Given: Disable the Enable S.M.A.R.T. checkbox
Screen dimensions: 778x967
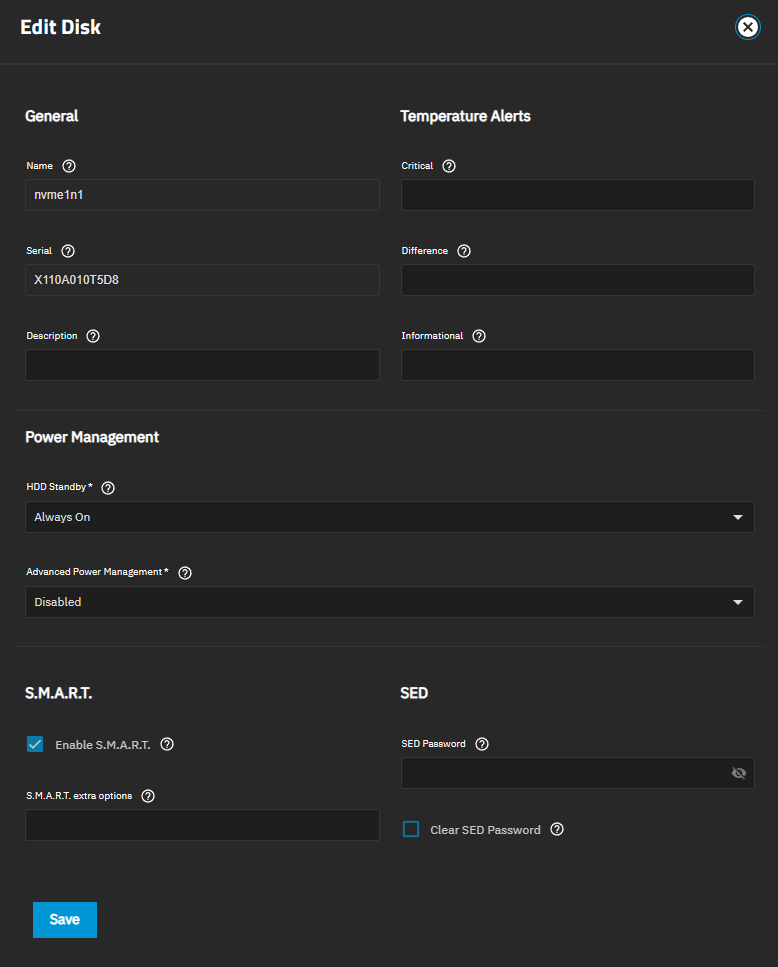Looking at the screenshot, I should 35,744.
